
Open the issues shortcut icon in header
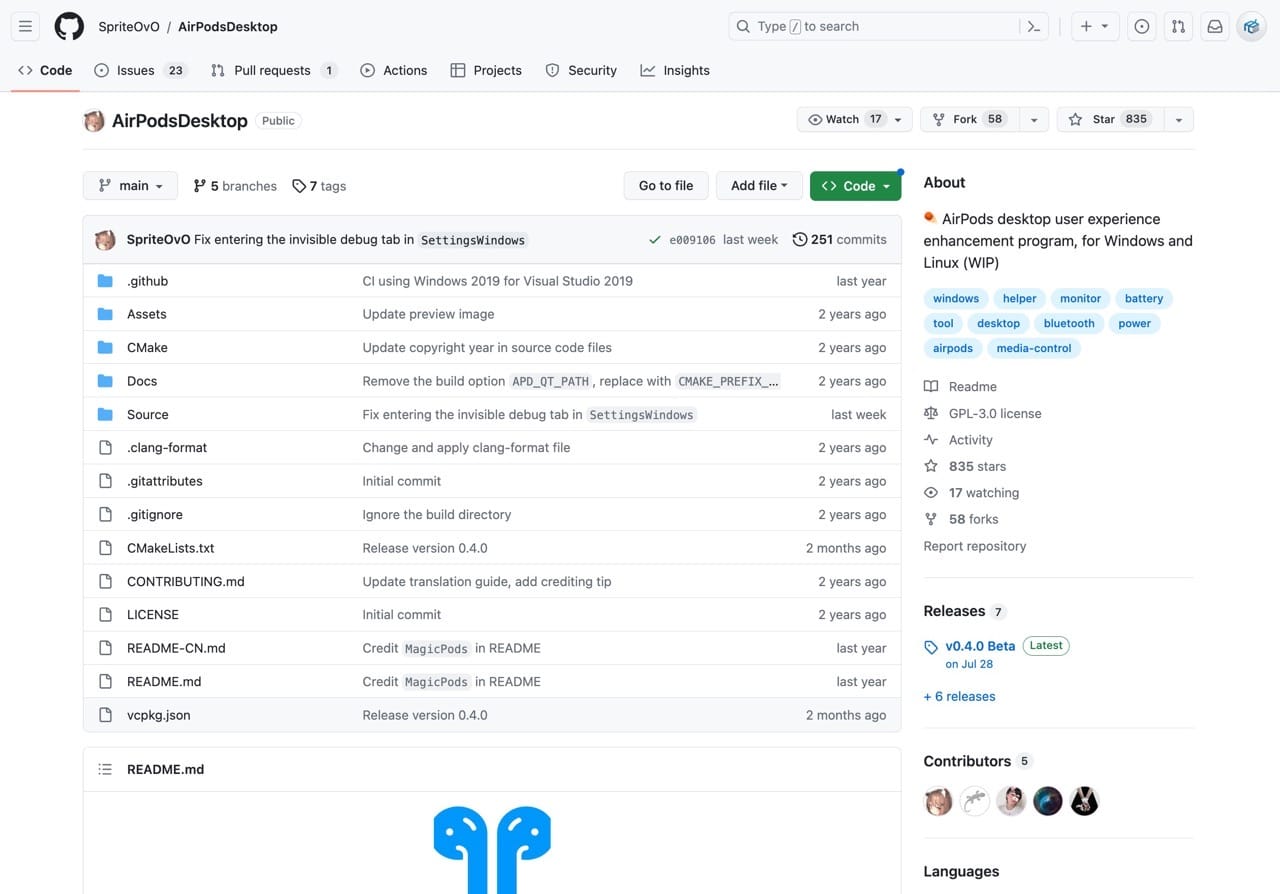[1142, 27]
